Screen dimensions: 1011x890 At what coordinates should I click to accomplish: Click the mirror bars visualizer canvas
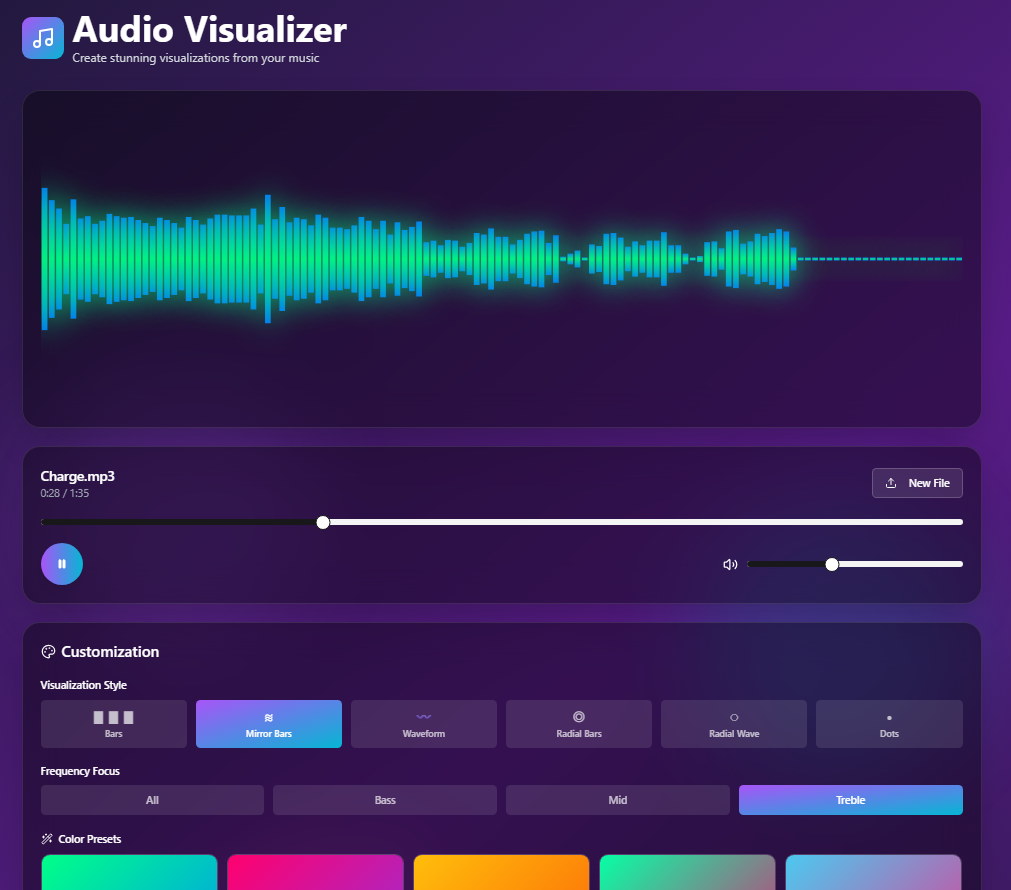coord(502,259)
